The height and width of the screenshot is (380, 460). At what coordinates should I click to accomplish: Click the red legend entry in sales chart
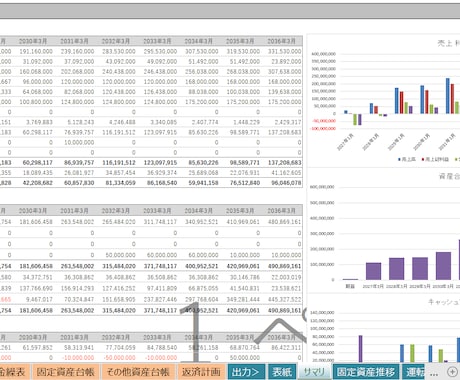tap(435, 159)
